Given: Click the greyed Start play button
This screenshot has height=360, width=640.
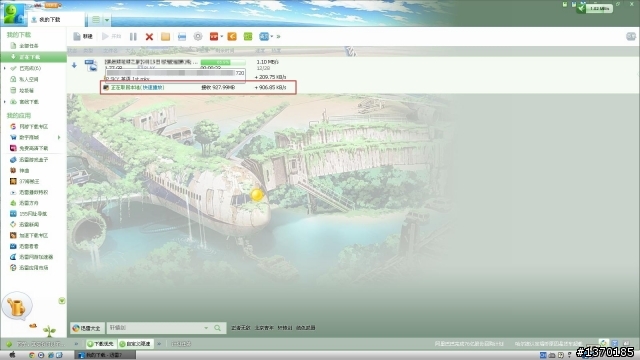Looking at the screenshot, I should coord(111,37).
